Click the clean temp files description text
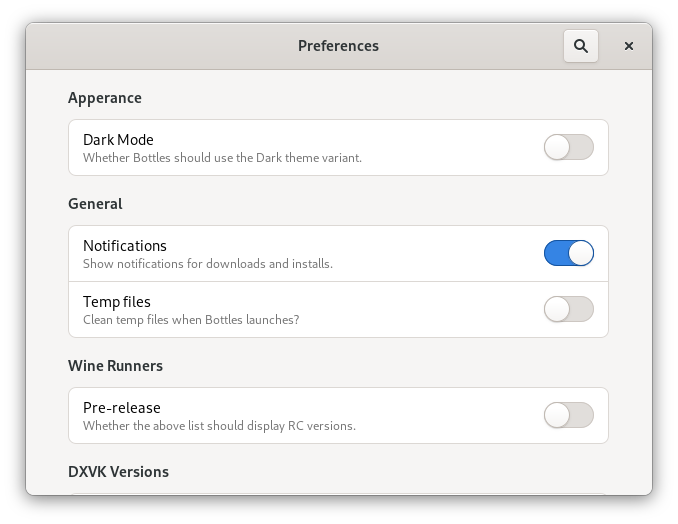 pyautogui.click(x=191, y=320)
